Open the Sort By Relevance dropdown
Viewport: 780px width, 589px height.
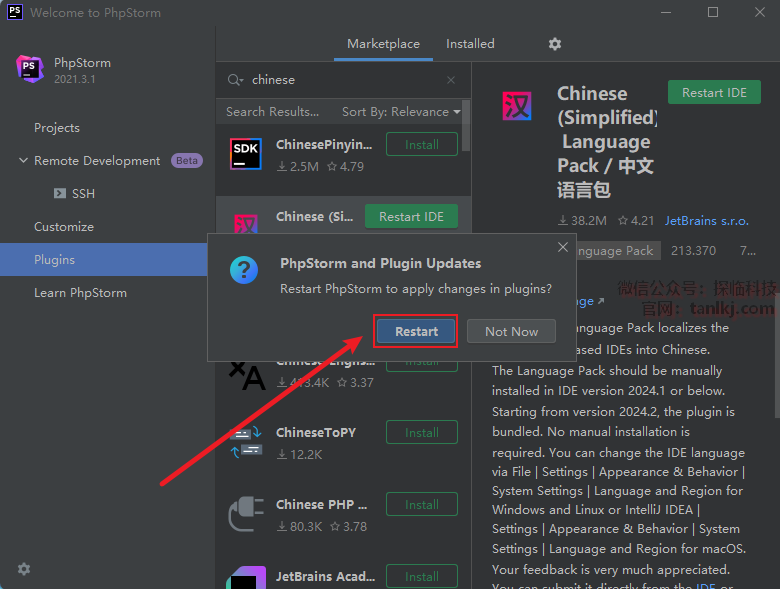pyautogui.click(x=401, y=112)
